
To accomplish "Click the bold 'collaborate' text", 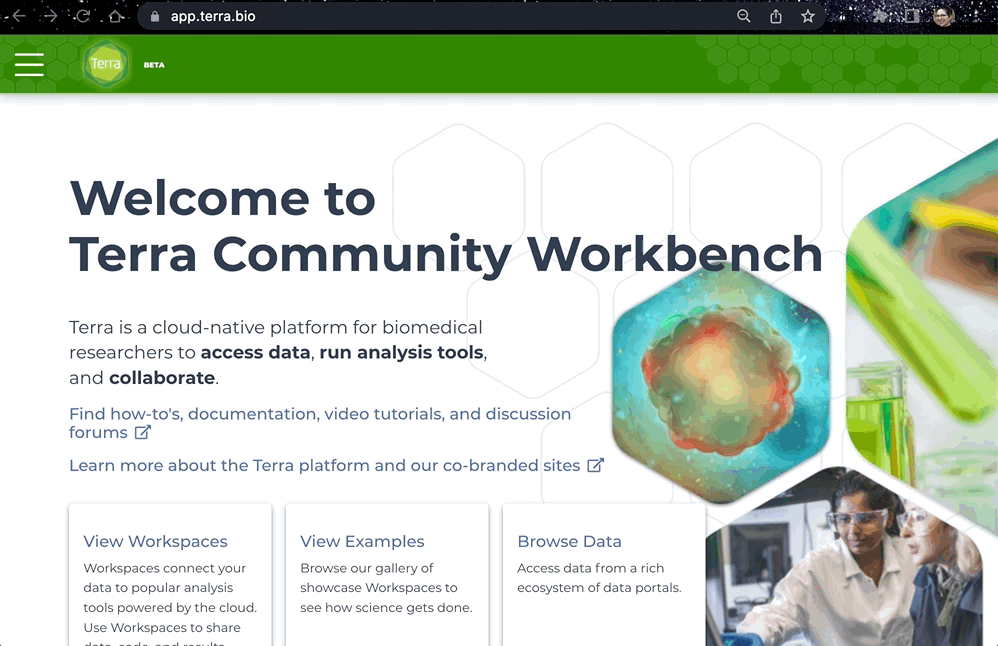I will (x=162, y=378).
